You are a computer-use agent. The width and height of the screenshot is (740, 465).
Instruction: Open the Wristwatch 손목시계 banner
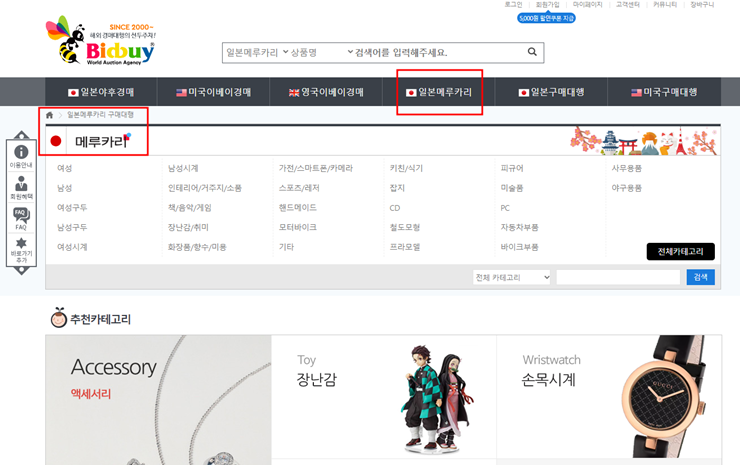609,397
